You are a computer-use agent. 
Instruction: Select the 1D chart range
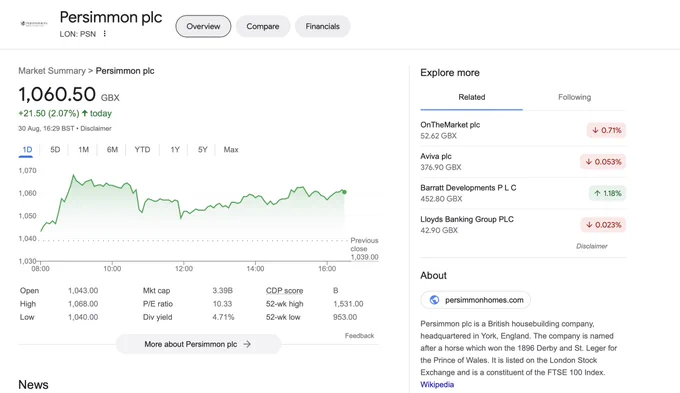[x=27, y=150]
